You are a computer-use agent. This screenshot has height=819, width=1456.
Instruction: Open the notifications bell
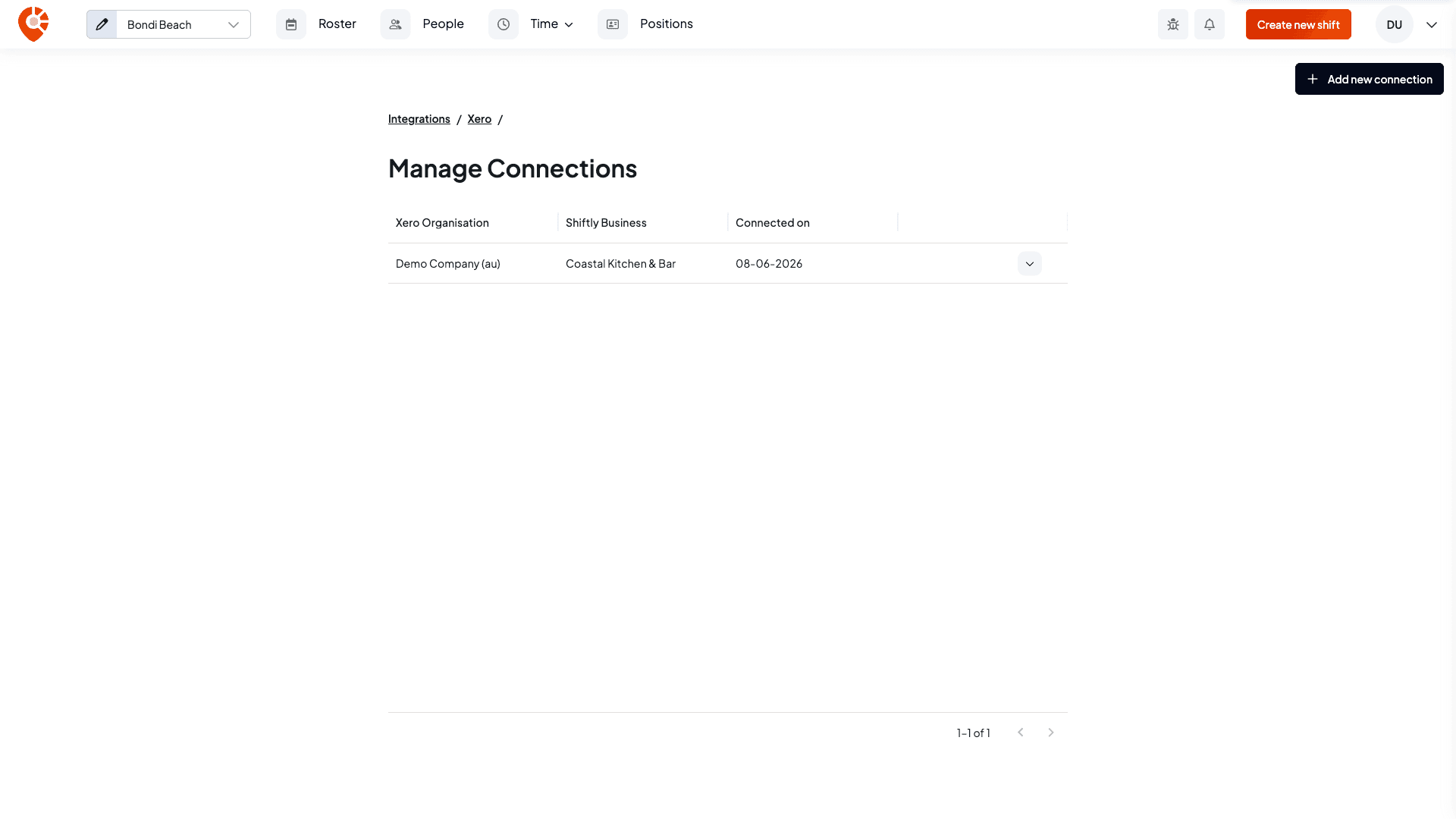[x=1210, y=24]
